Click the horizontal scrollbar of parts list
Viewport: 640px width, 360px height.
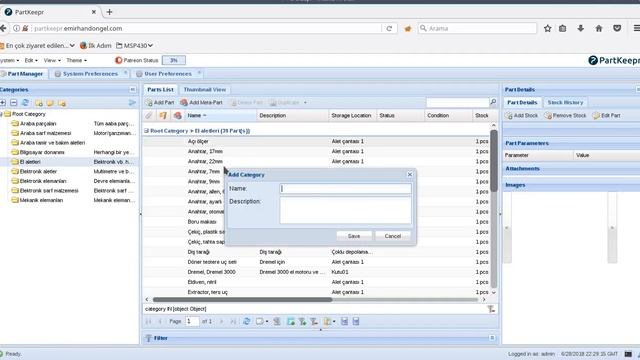(x=242, y=300)
